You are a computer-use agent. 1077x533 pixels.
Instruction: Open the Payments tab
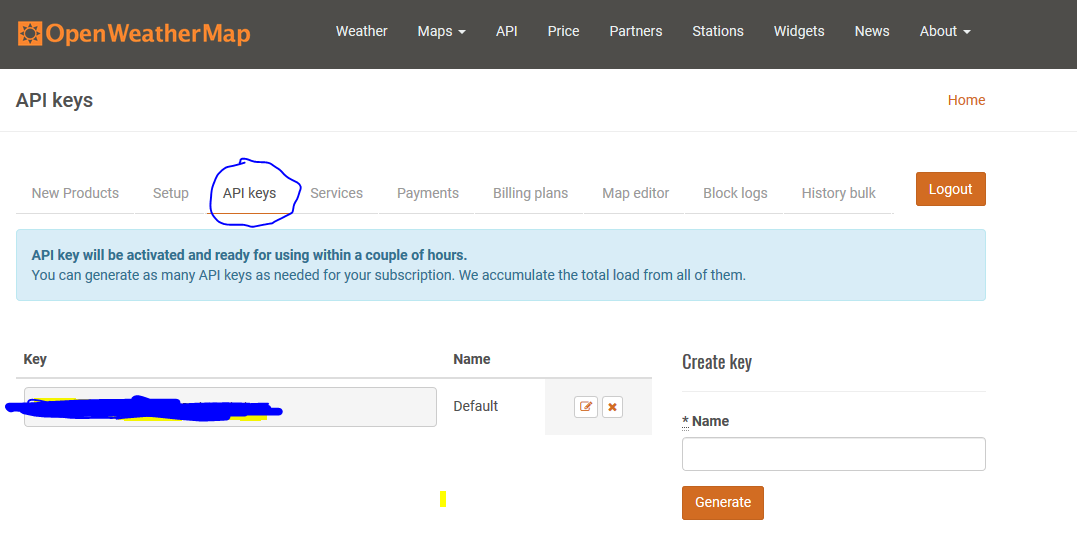pyautogui.click(x=427, y=193)
